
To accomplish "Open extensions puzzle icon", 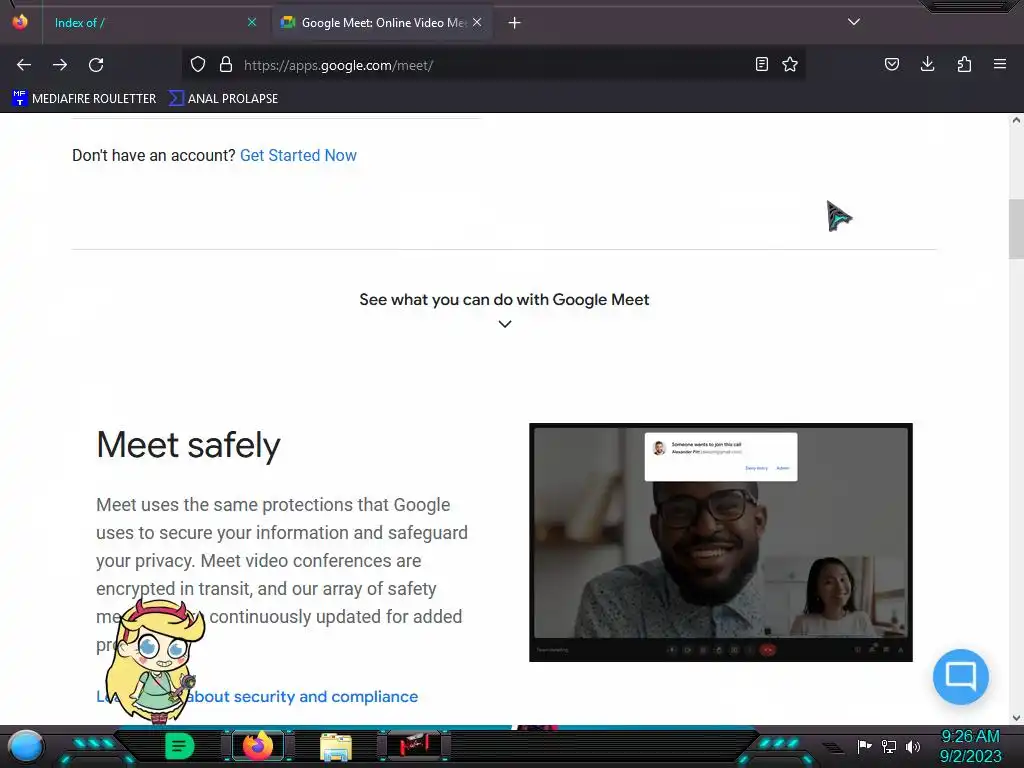I will tap(964, 64).
